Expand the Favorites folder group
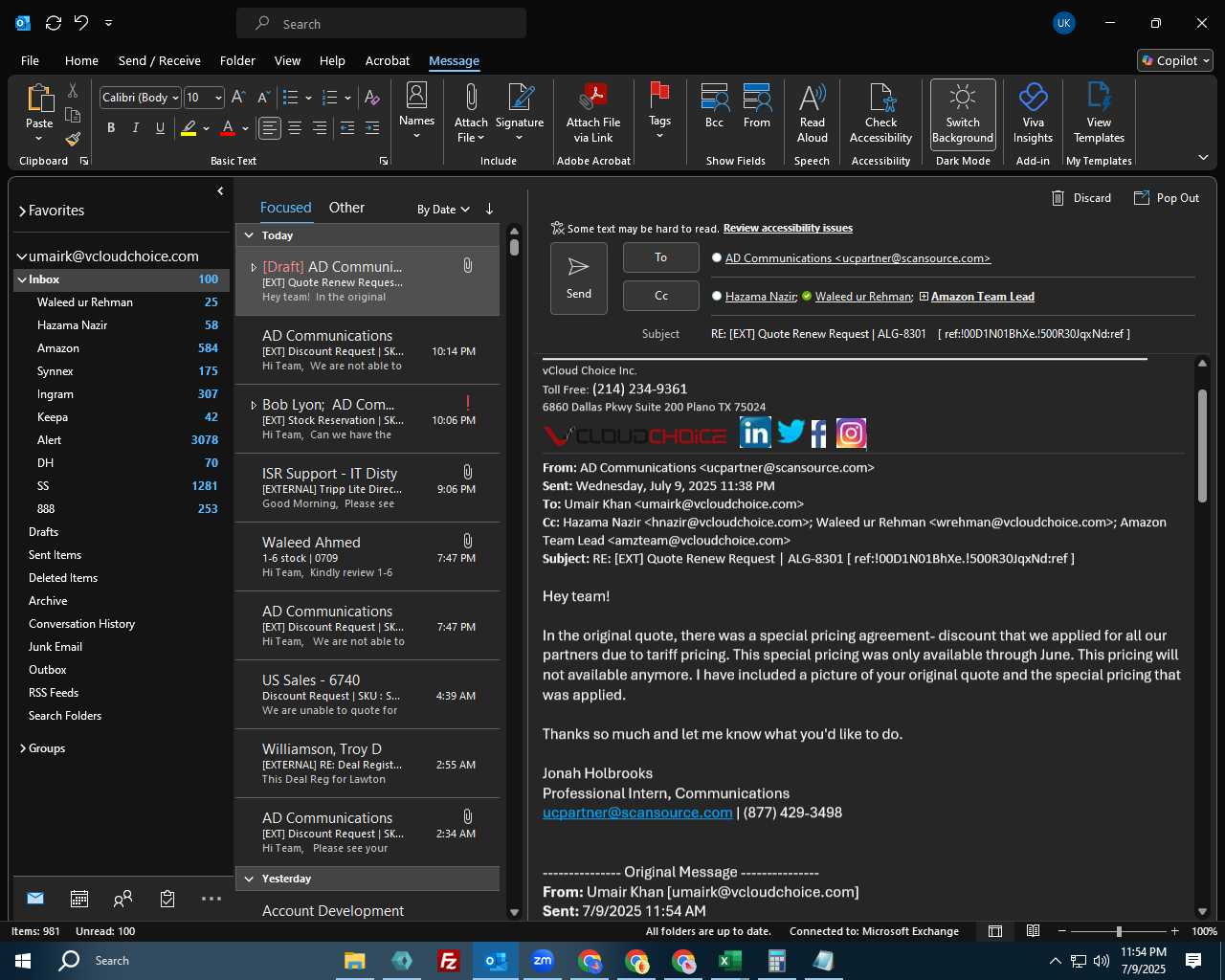The height and width of the screenshot is (980, 1225). (22, 211)
